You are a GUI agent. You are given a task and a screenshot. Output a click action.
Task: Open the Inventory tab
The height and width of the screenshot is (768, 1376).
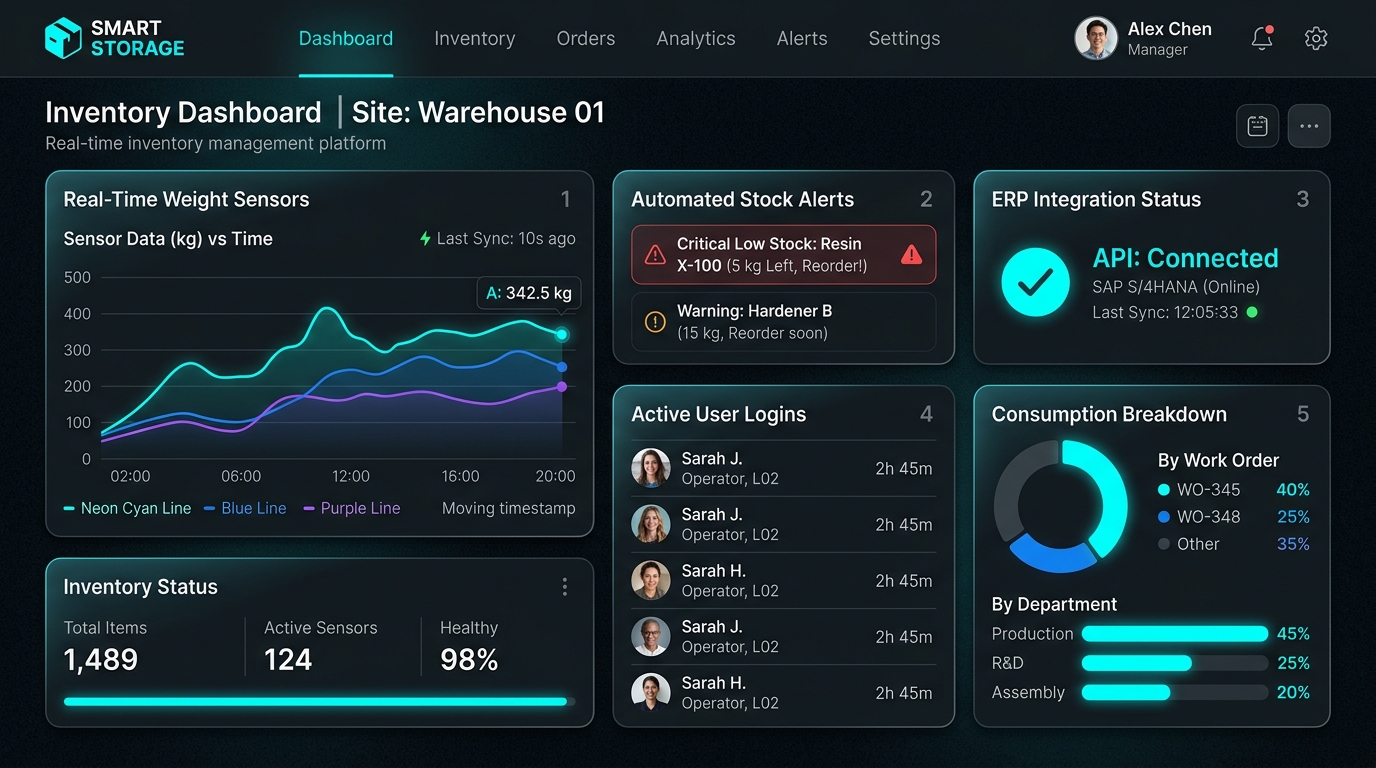point(475,39)
